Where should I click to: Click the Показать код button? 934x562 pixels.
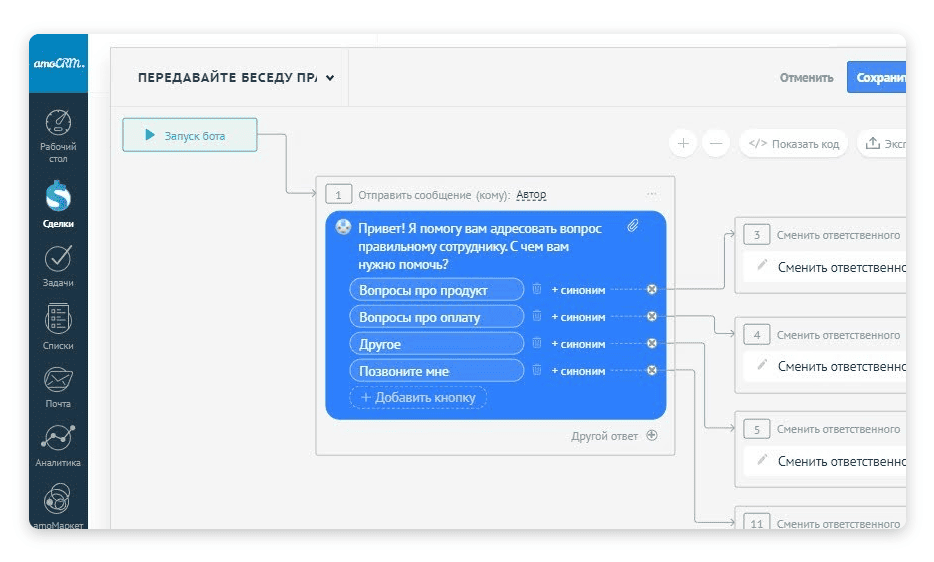tap(794, 143)
